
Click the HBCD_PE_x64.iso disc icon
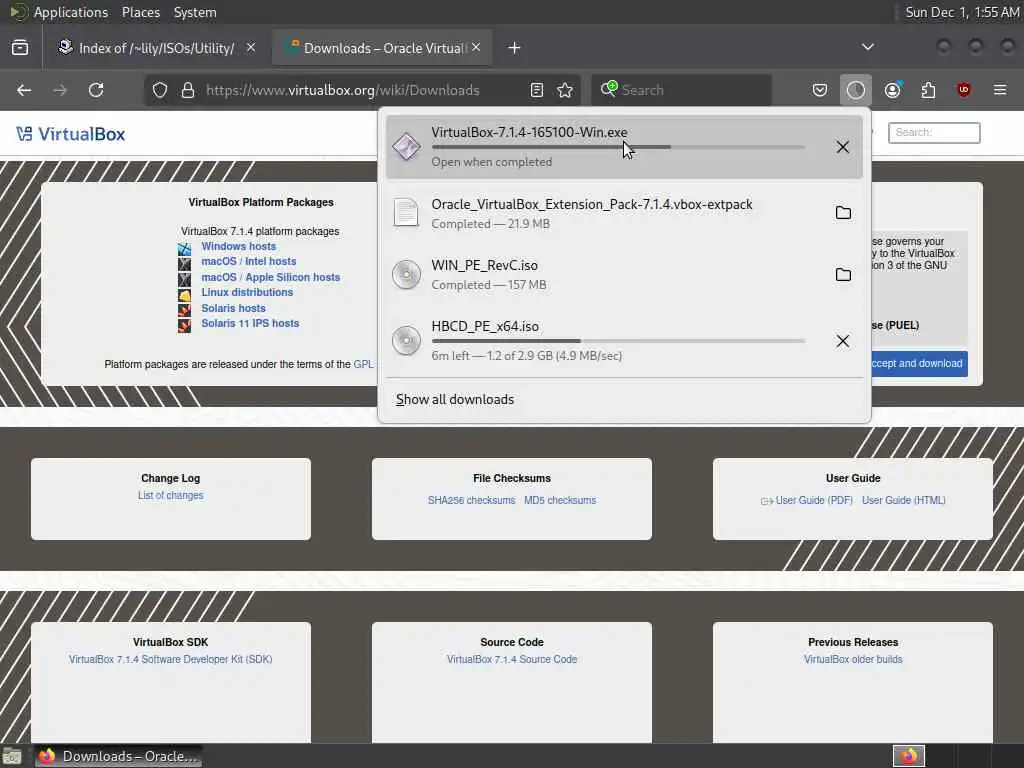pos(406,341)
